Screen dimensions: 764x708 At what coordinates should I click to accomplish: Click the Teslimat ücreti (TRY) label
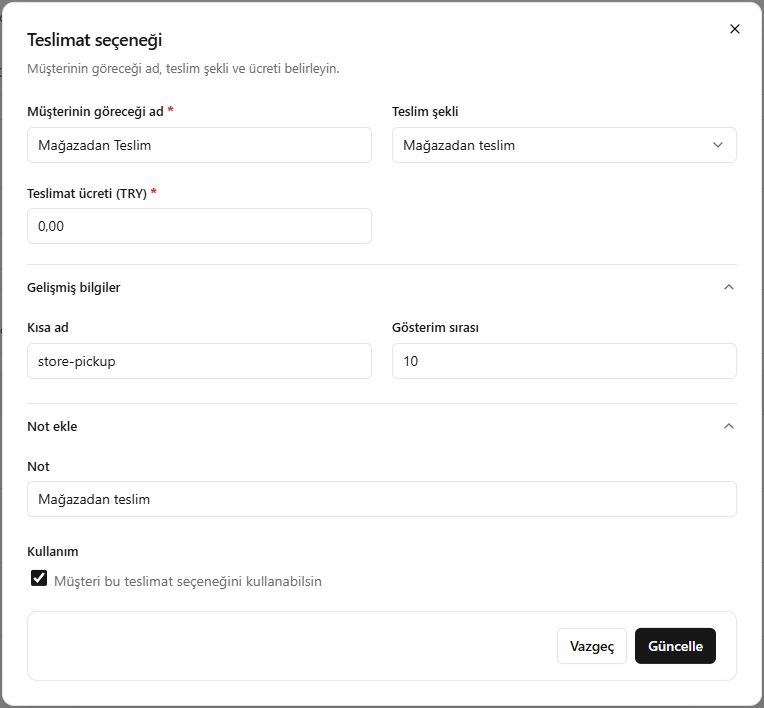pos(87,193)
